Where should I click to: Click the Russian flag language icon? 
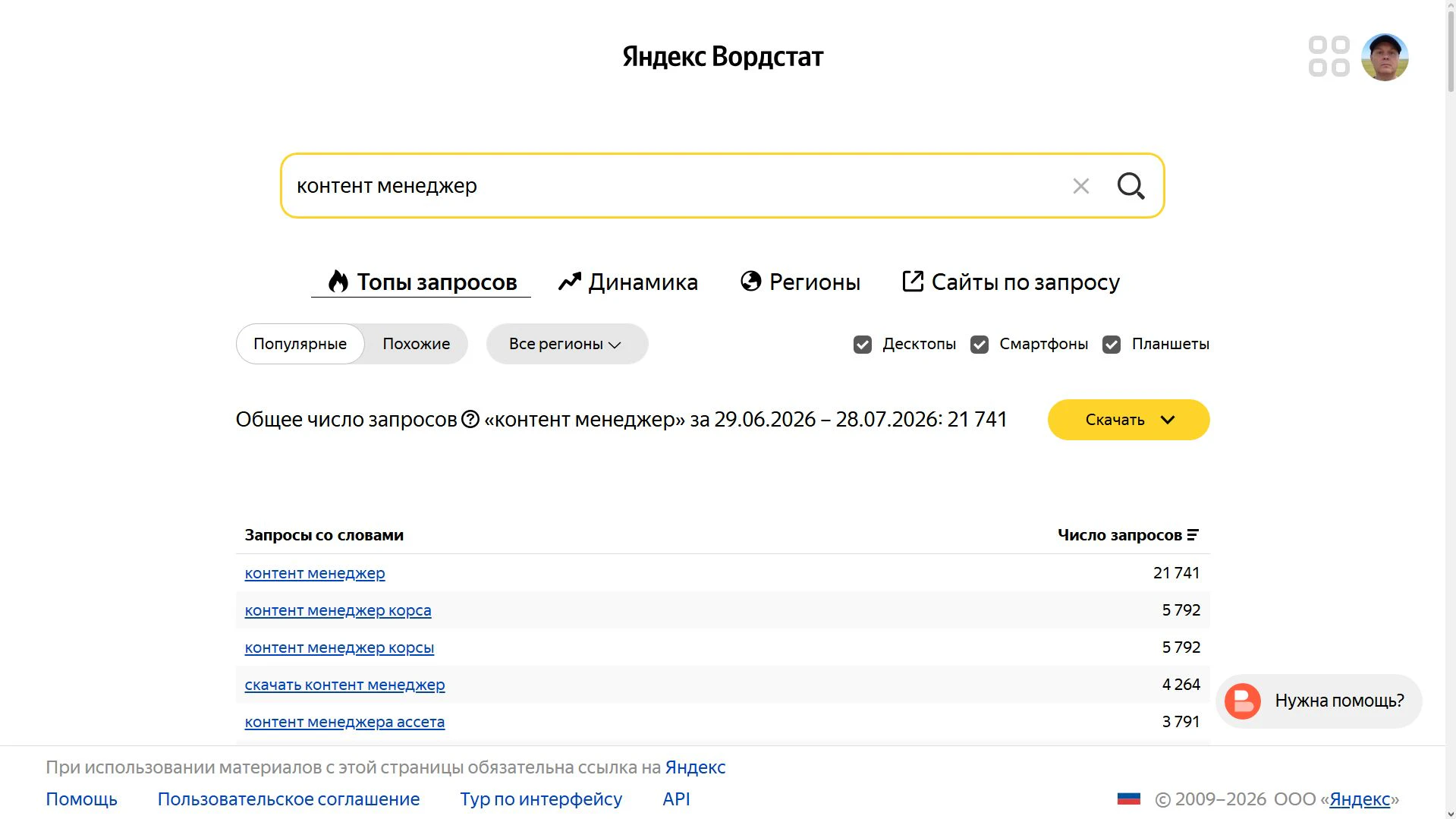(x=1129, y=799)
